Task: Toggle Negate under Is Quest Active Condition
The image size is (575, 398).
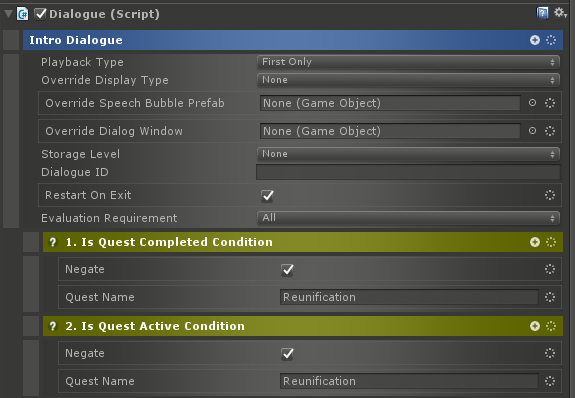Action: (287, 354)
